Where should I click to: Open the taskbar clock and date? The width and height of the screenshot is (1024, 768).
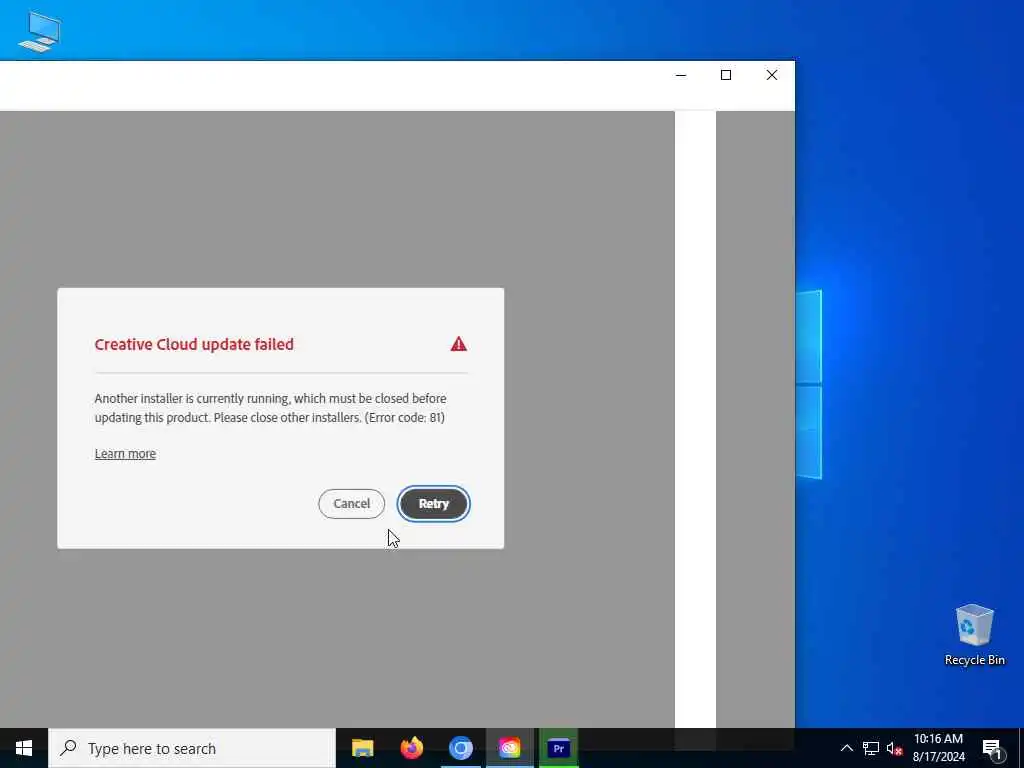(x=938, y=748)
